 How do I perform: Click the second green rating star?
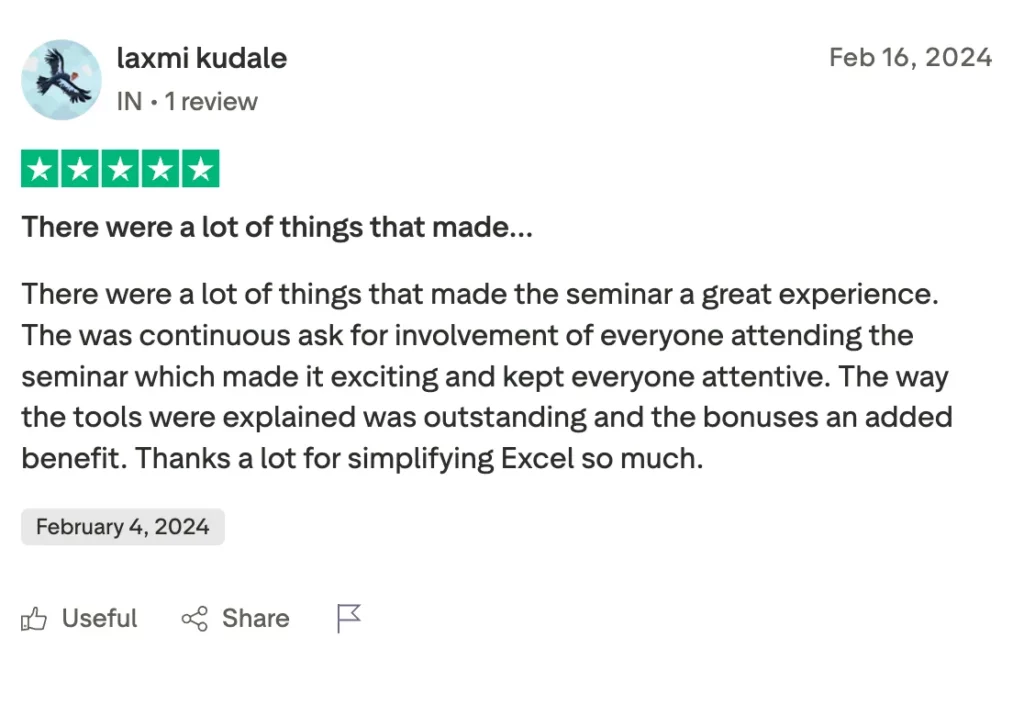click(x=80, y=170)
